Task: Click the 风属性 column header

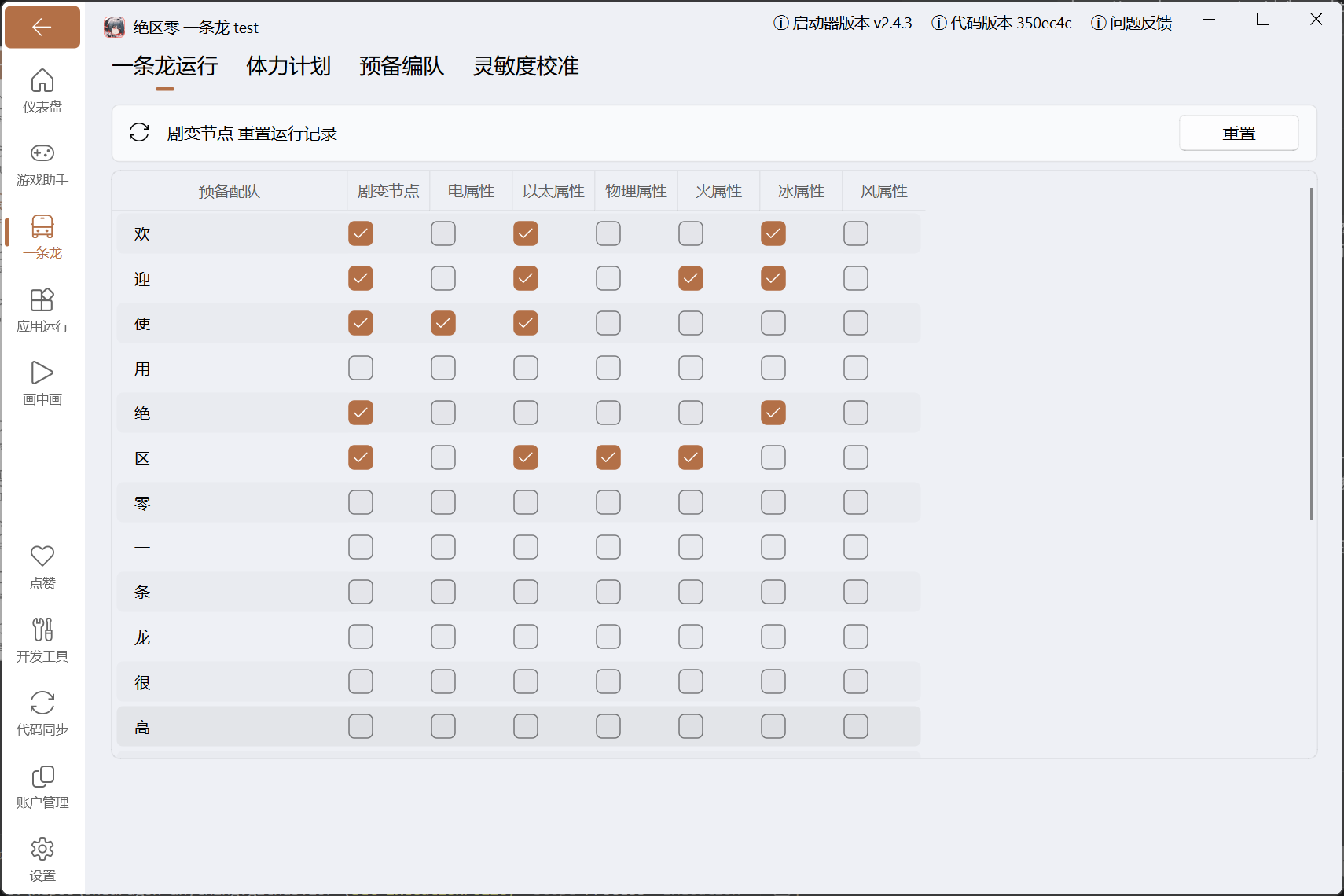Action: 883,191
